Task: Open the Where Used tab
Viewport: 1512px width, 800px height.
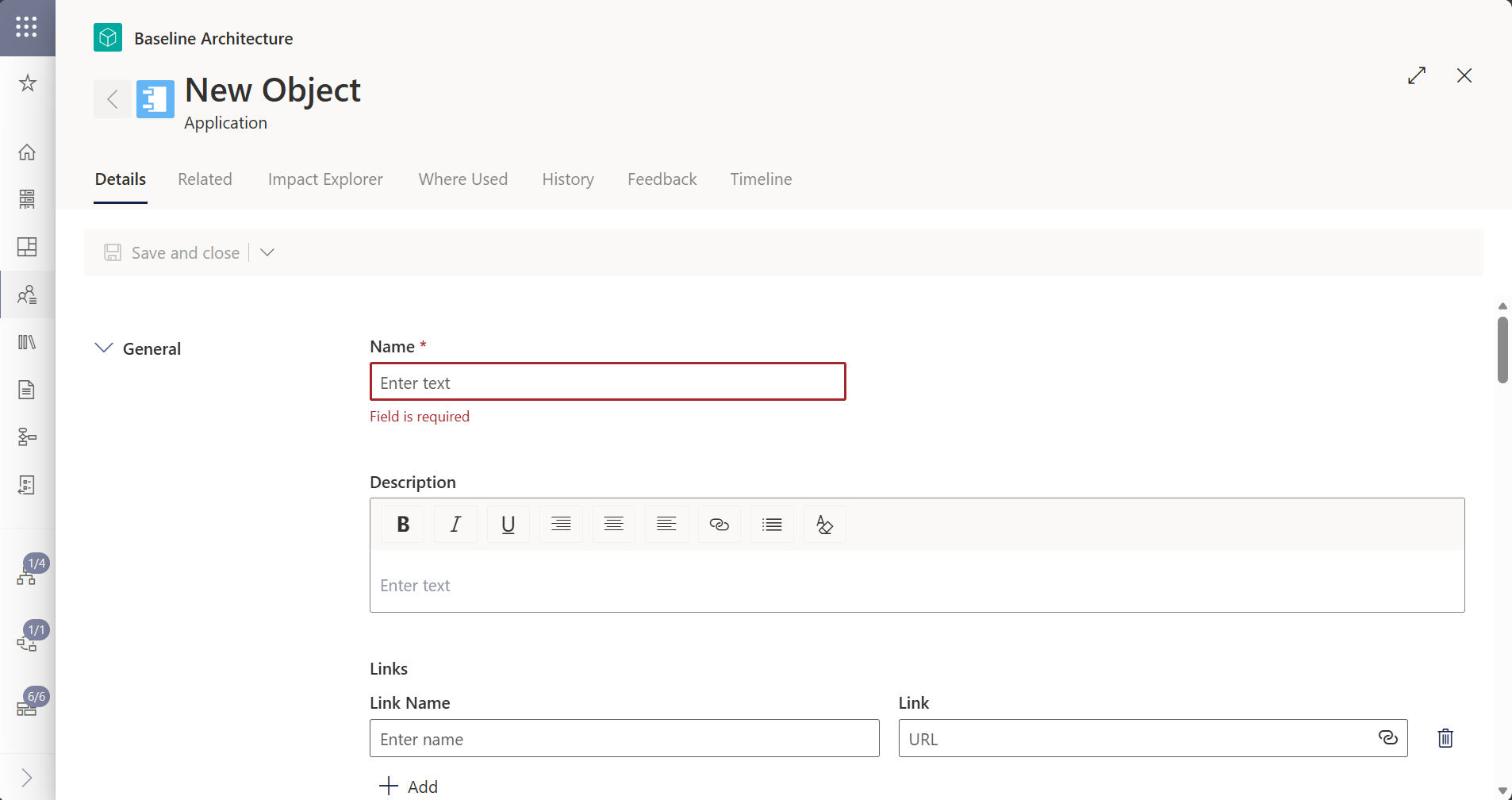Action: pos(463,179)
